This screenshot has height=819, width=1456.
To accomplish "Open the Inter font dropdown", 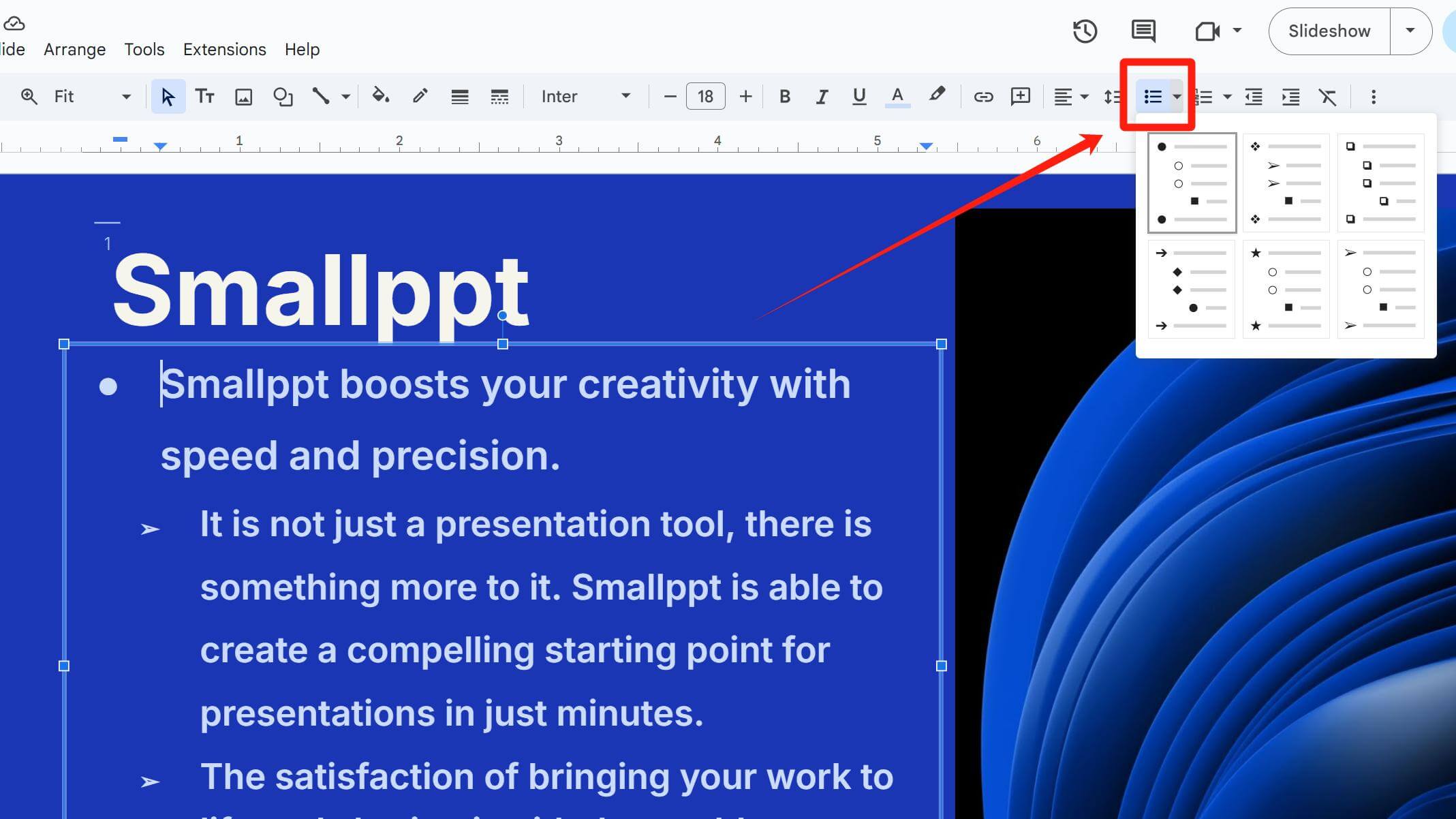I will tap(586, 97).
